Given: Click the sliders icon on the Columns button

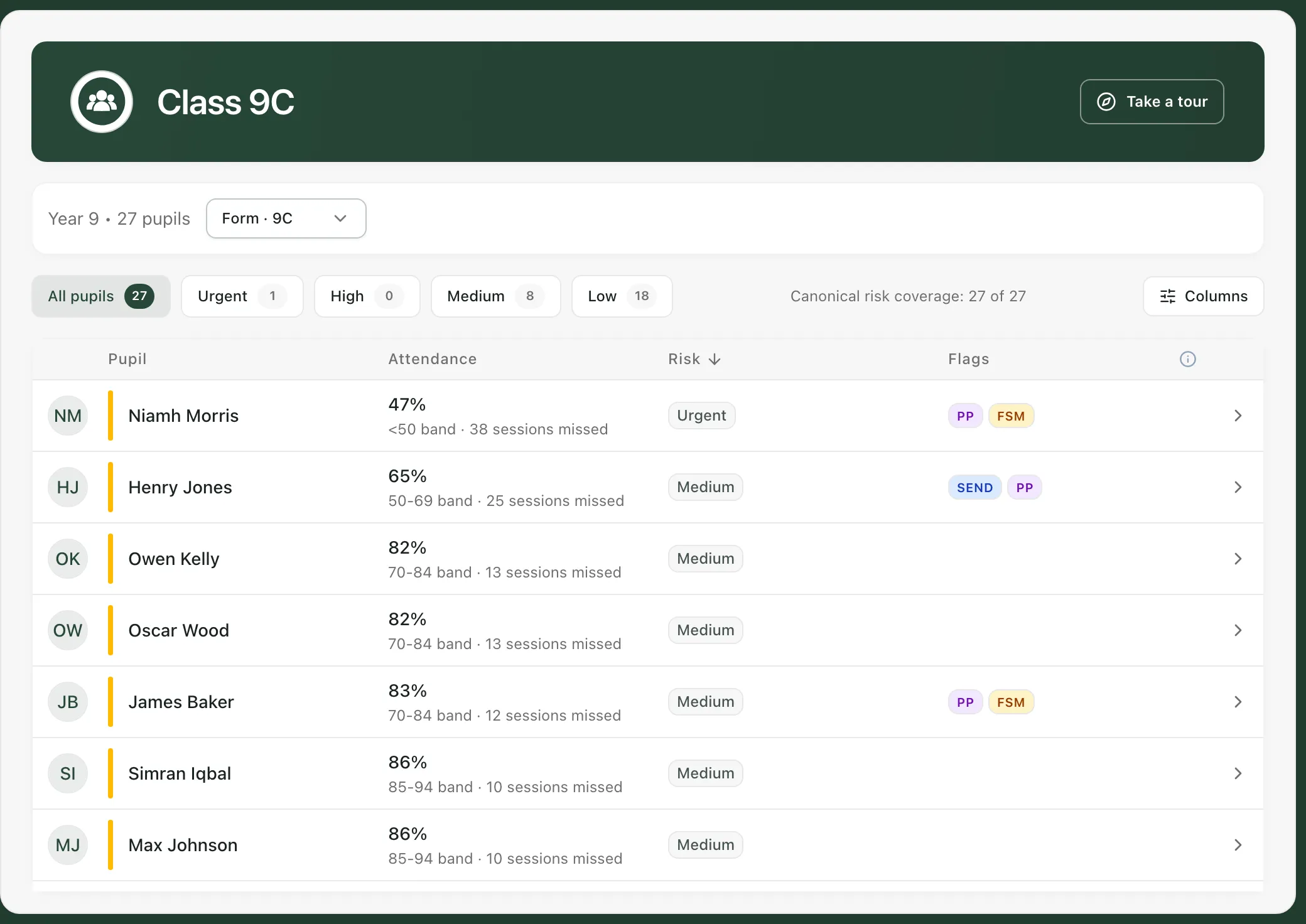Looking at the screenshot, I should coord(1168,296).
